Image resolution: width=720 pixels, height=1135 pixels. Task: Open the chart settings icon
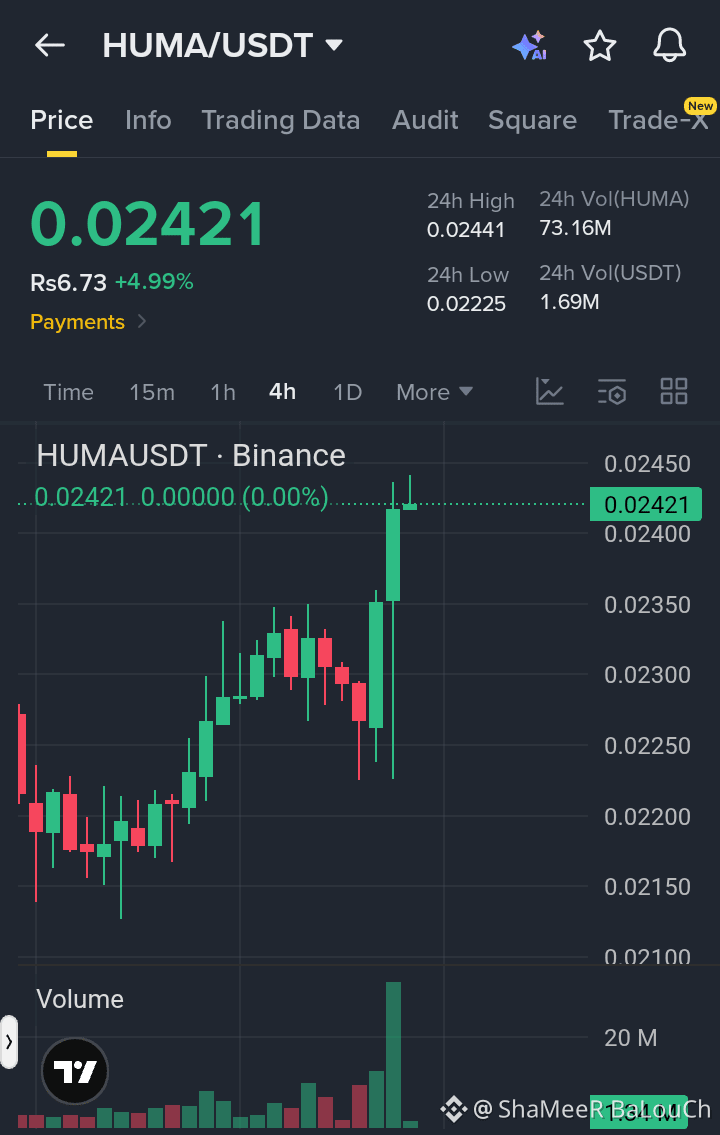[612, 392]
